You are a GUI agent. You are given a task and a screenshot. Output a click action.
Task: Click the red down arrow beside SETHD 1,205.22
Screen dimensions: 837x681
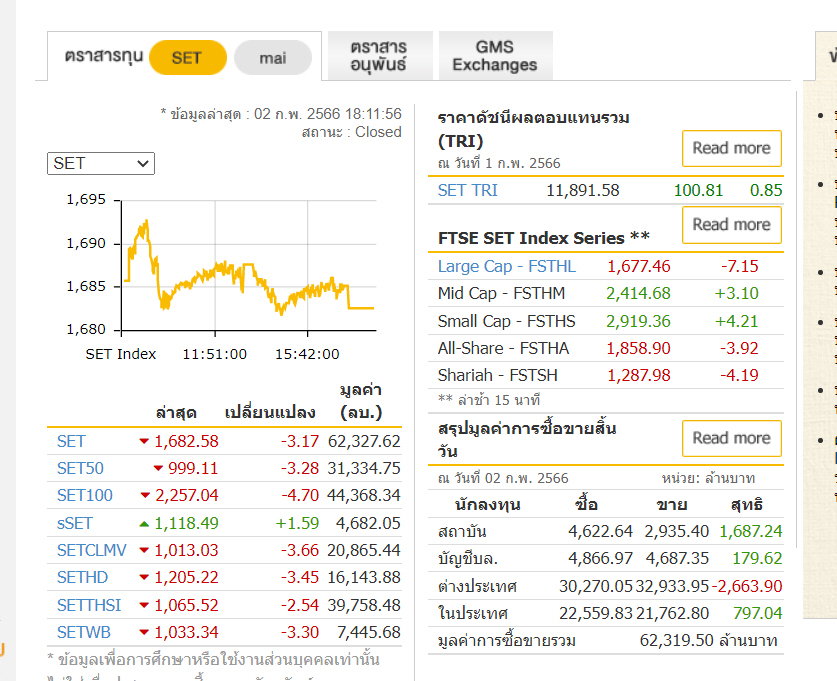(144, 578)
